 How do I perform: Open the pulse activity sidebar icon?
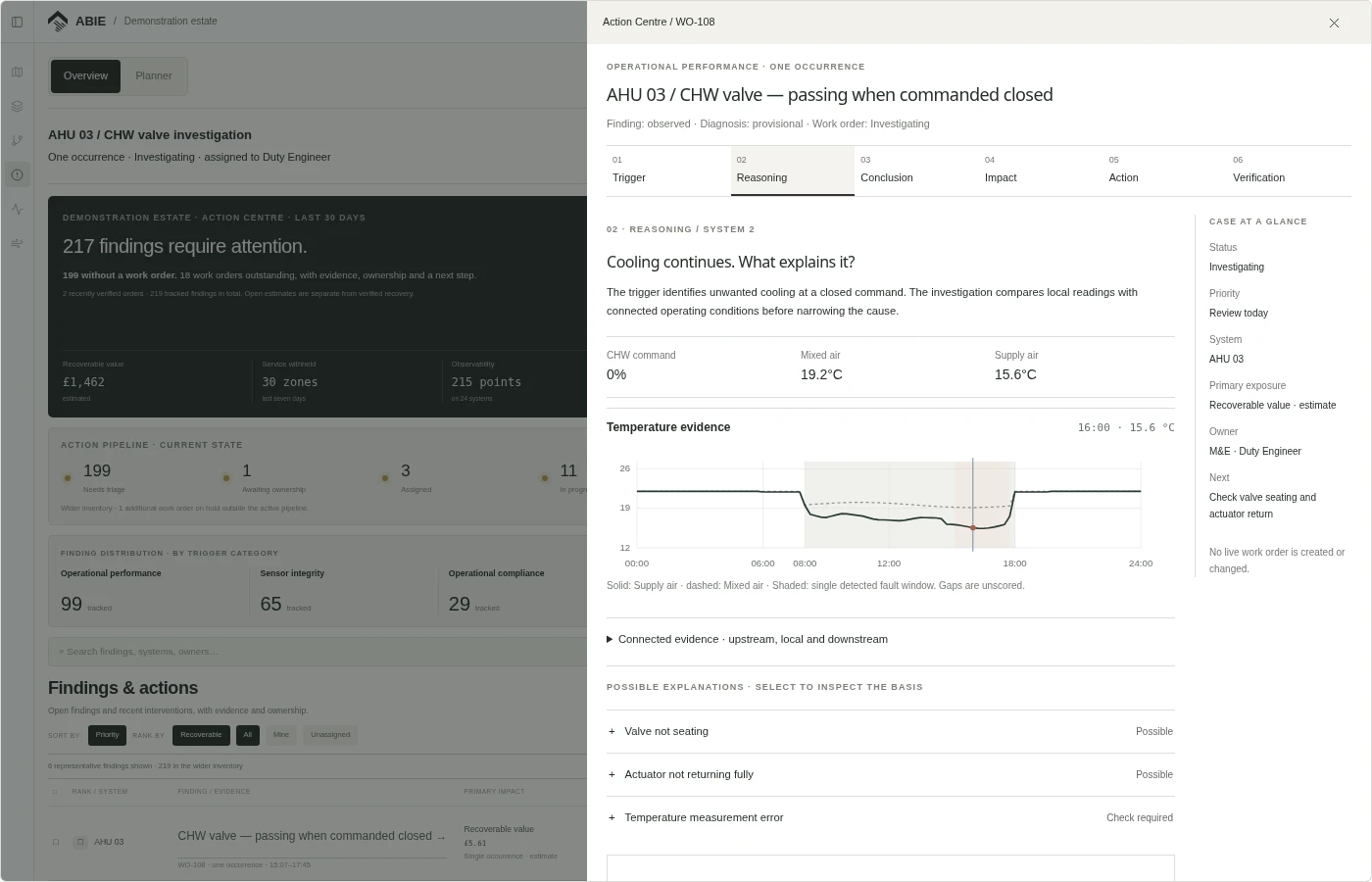(x=17, y=209)
